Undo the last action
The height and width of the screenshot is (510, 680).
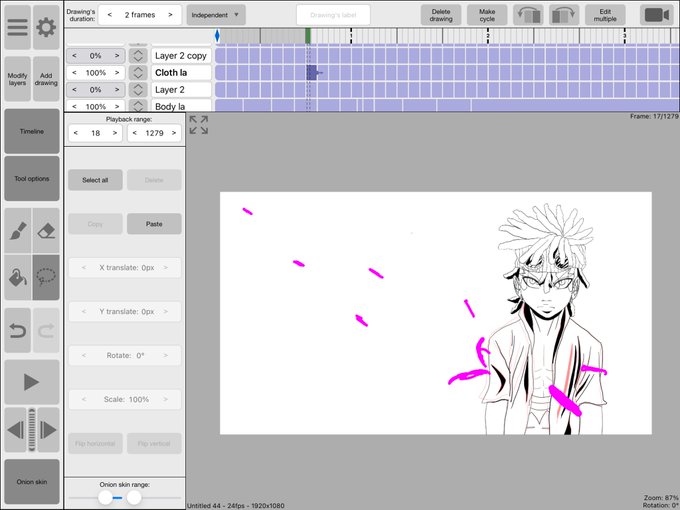pos(17,330)
